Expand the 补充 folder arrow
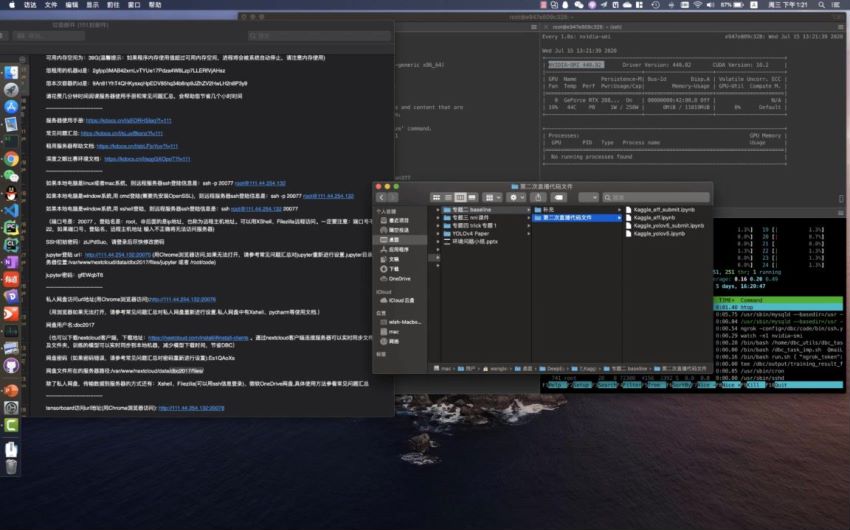This screenshot has height=530, width=850. 619,210
